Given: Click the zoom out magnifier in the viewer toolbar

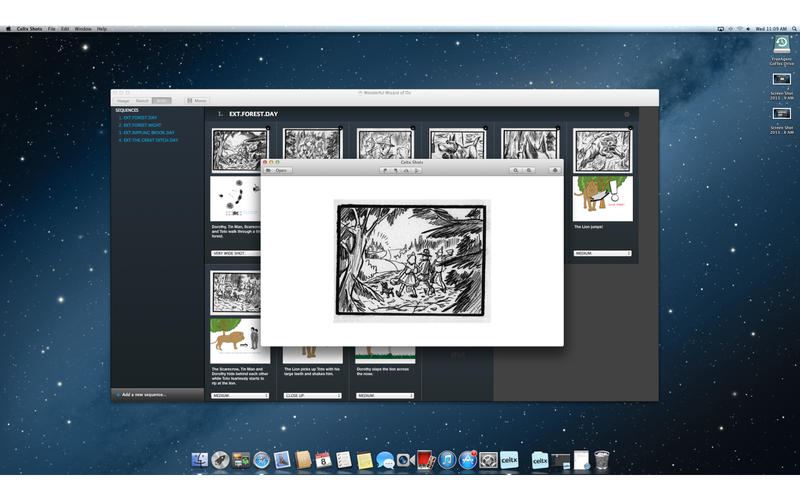Looking at the screenshot, I should click(x=516, y=170).
